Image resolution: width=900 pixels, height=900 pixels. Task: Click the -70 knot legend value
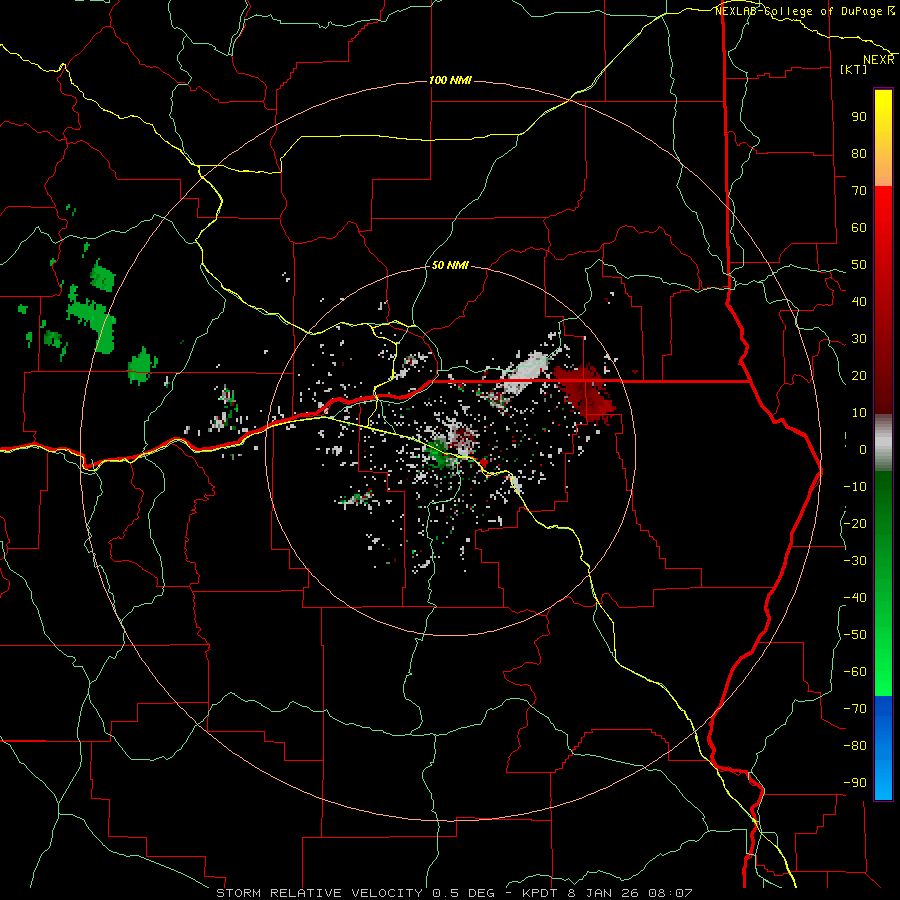(x=855, y=709)
